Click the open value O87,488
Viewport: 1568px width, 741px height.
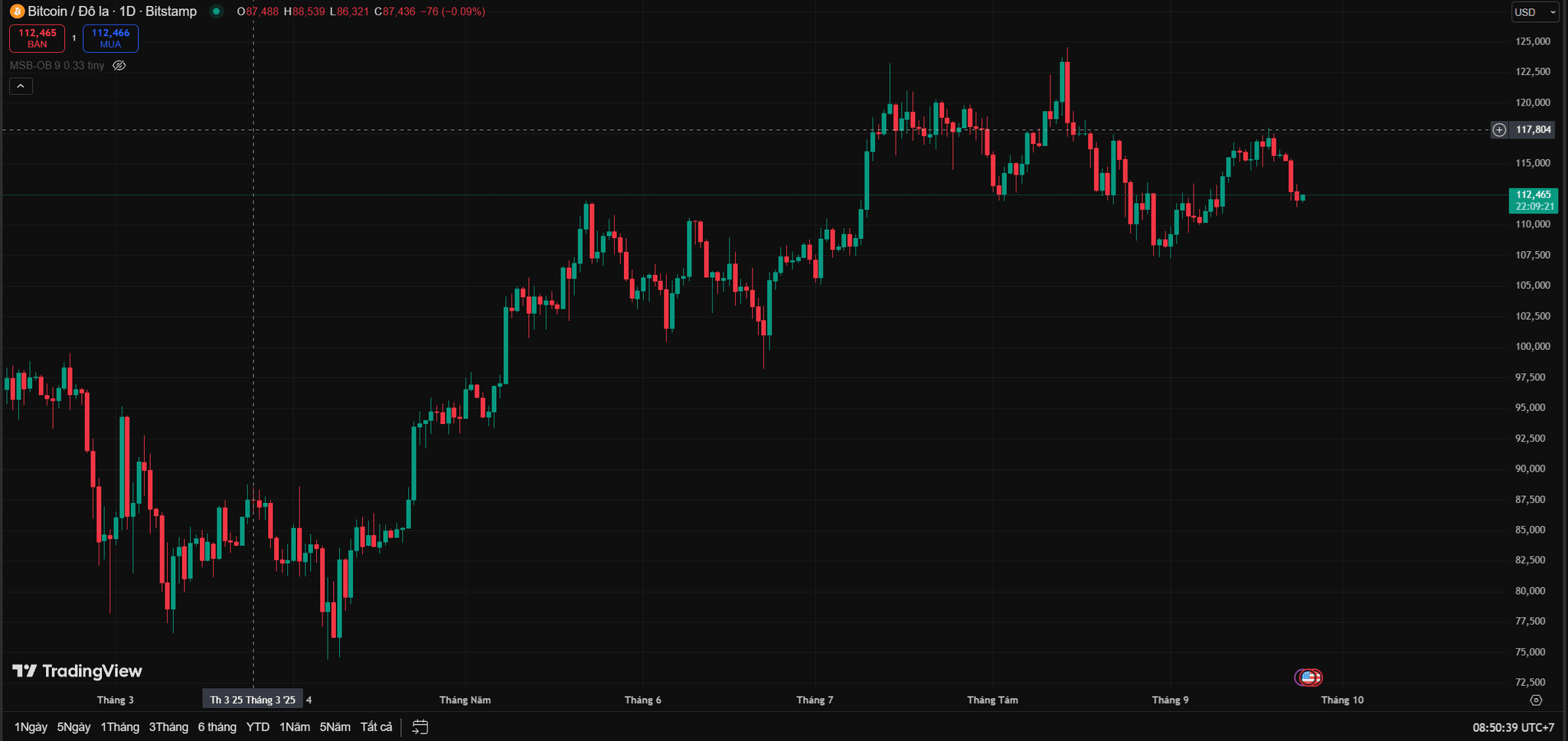258,11
